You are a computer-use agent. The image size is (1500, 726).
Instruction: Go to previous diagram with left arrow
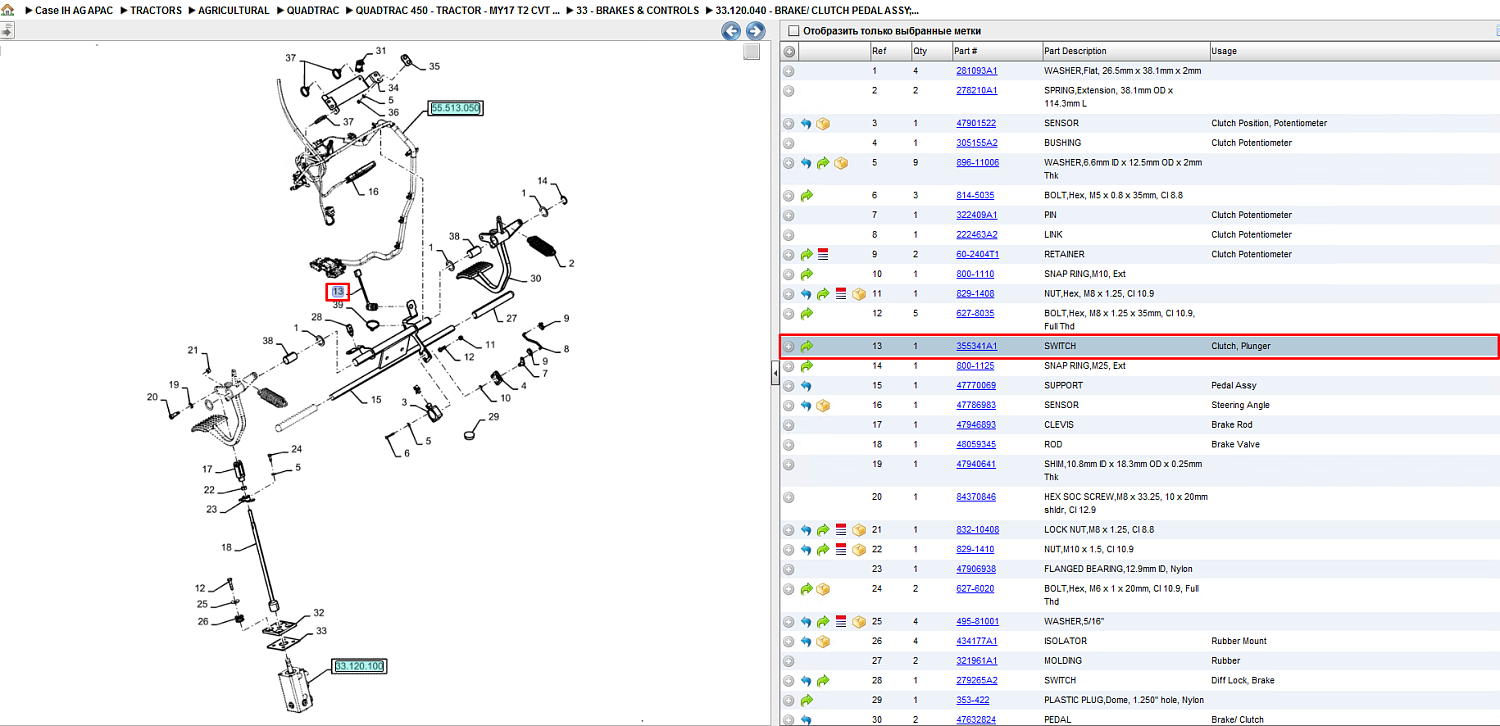point(731,31)
